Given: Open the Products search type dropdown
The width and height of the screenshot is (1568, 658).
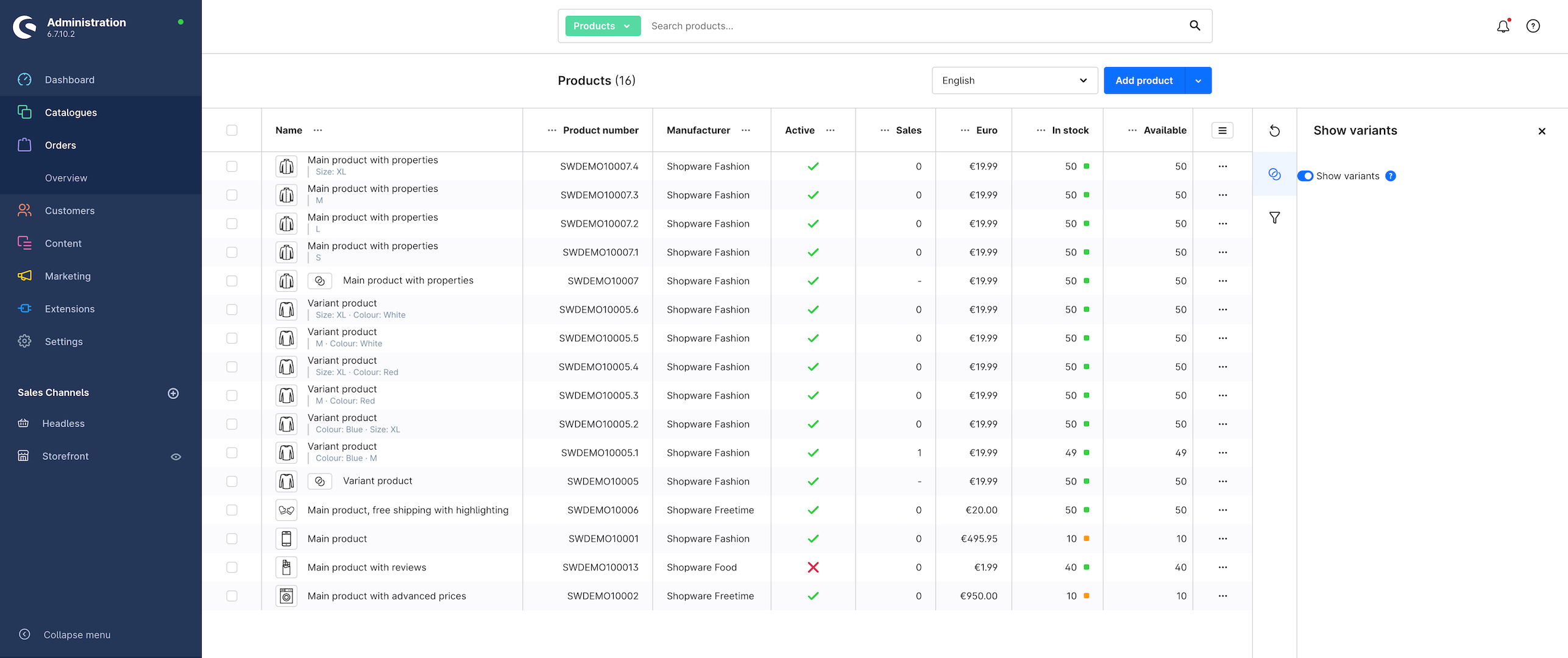Looking at the screenshot, I should [x=603, y=26].
